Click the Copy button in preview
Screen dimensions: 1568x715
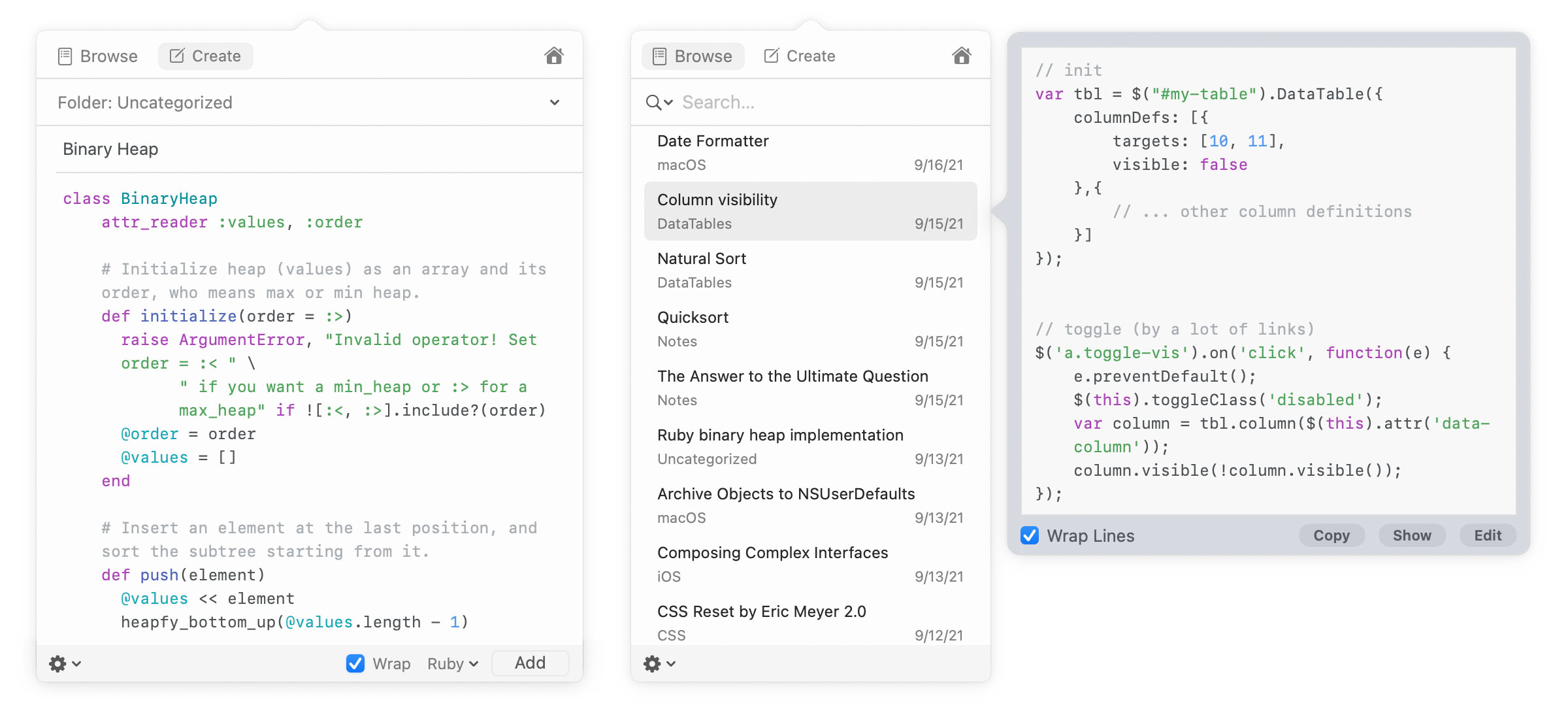coord(1331,535)
